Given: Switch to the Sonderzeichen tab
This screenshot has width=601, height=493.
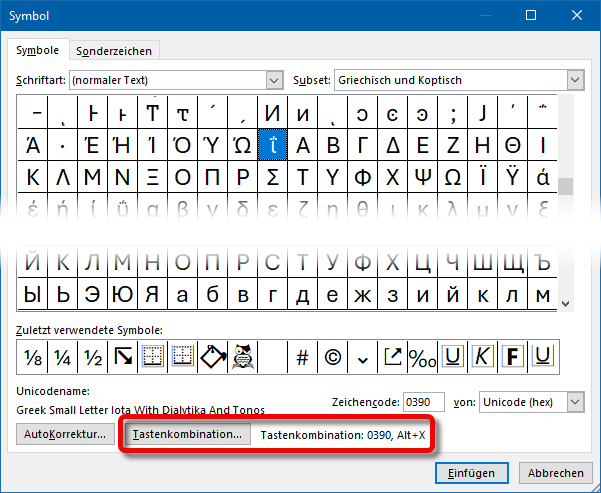Looking at the screenshot, I should 114,51.
